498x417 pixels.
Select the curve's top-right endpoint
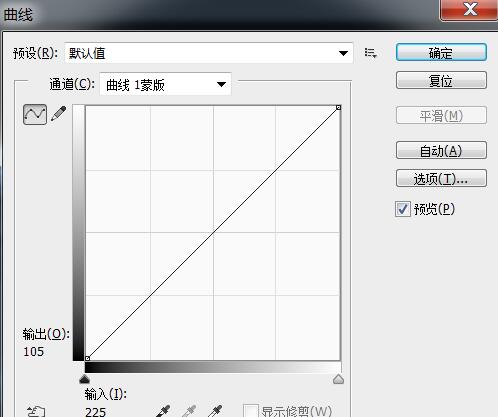click(x=338, y=107)
